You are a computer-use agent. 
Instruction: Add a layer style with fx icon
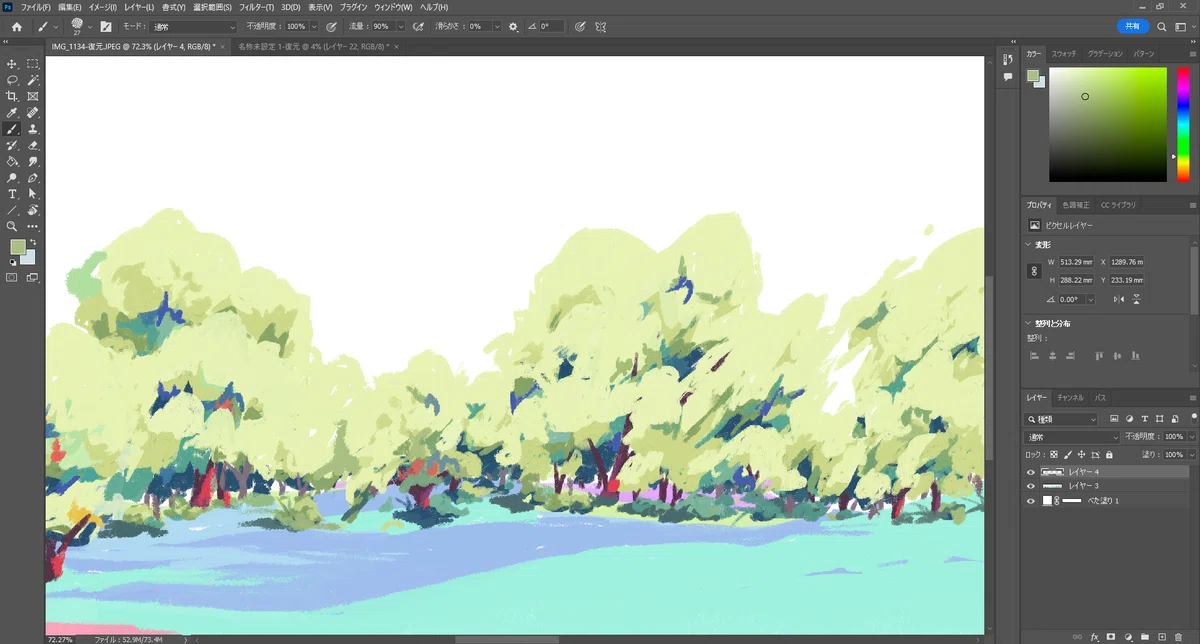pos(1095,636)
